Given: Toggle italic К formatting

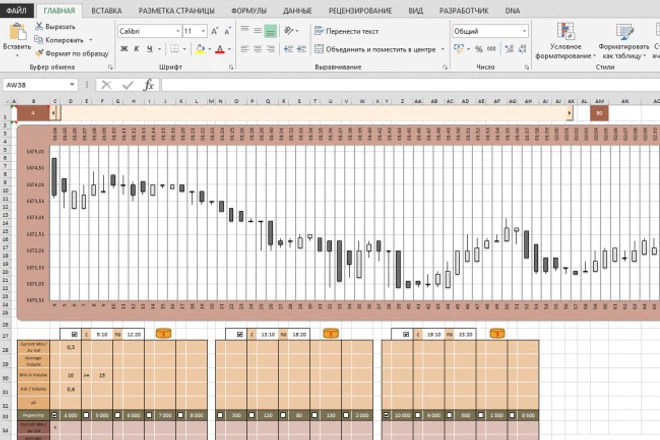Looking at the screenshot, I should tap(136, 49).
